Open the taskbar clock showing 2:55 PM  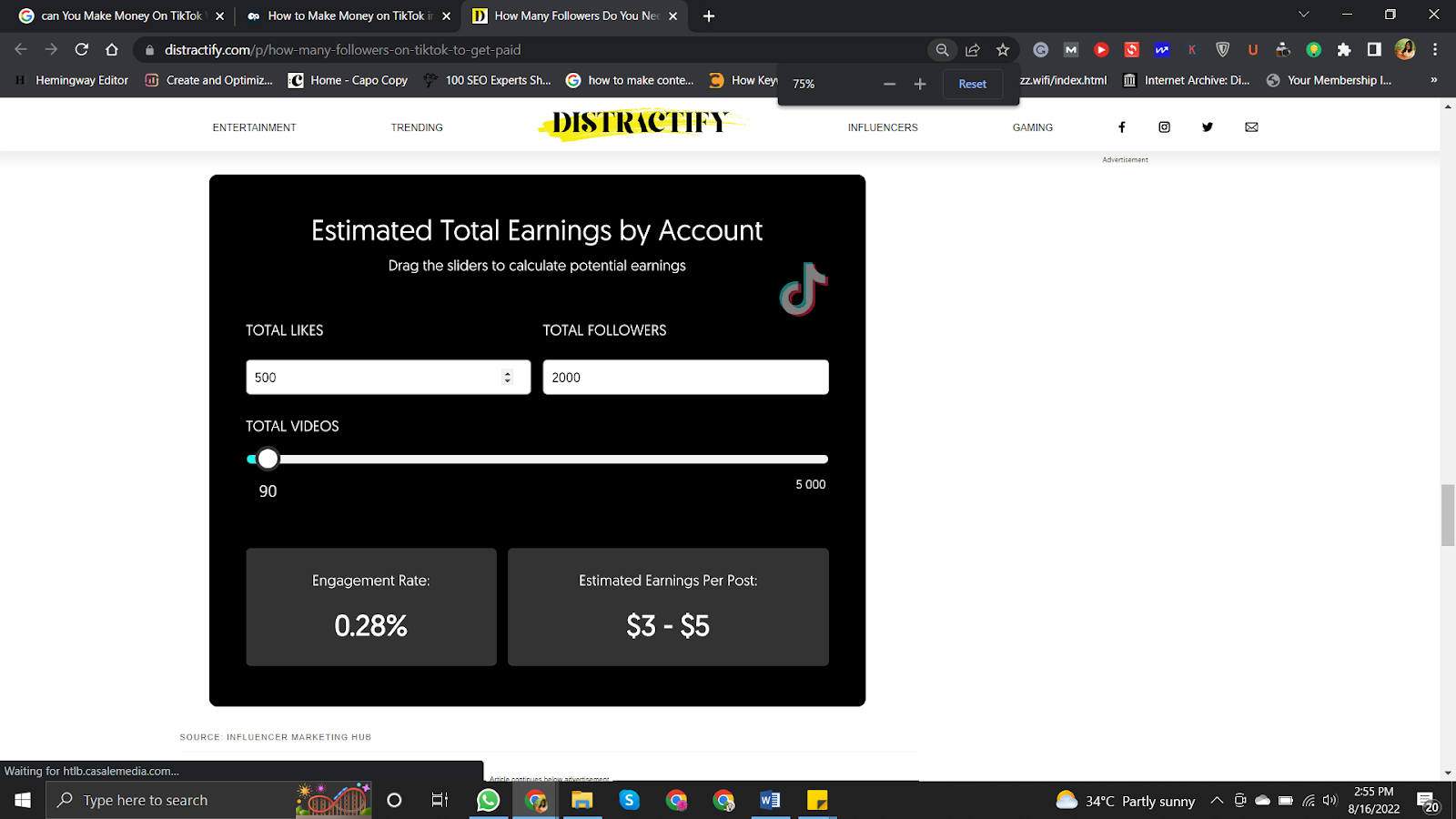pyautogui.click(x=1374, y=800)
